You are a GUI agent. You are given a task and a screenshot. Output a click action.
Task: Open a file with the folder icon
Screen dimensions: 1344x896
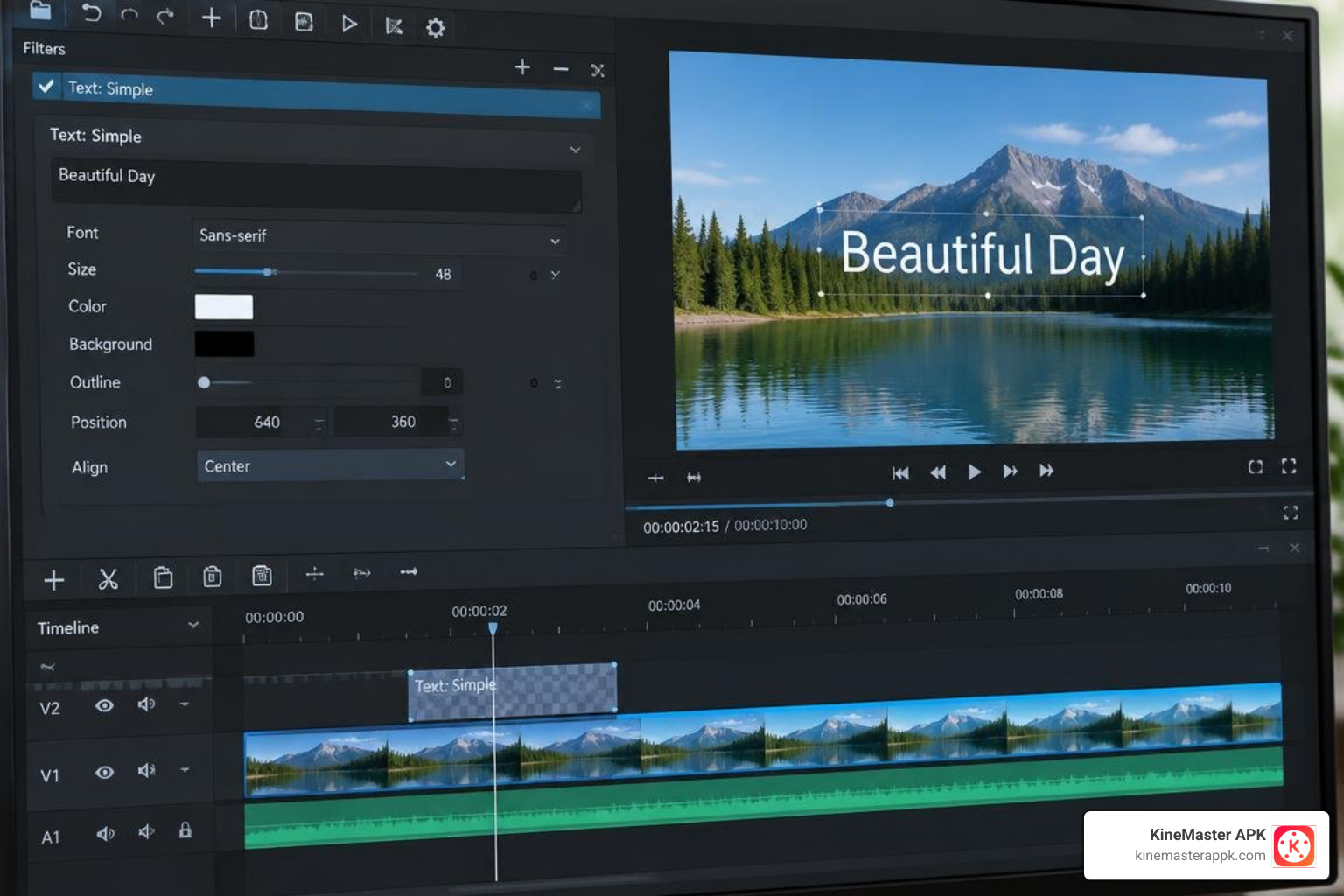[x=40, y=10]
